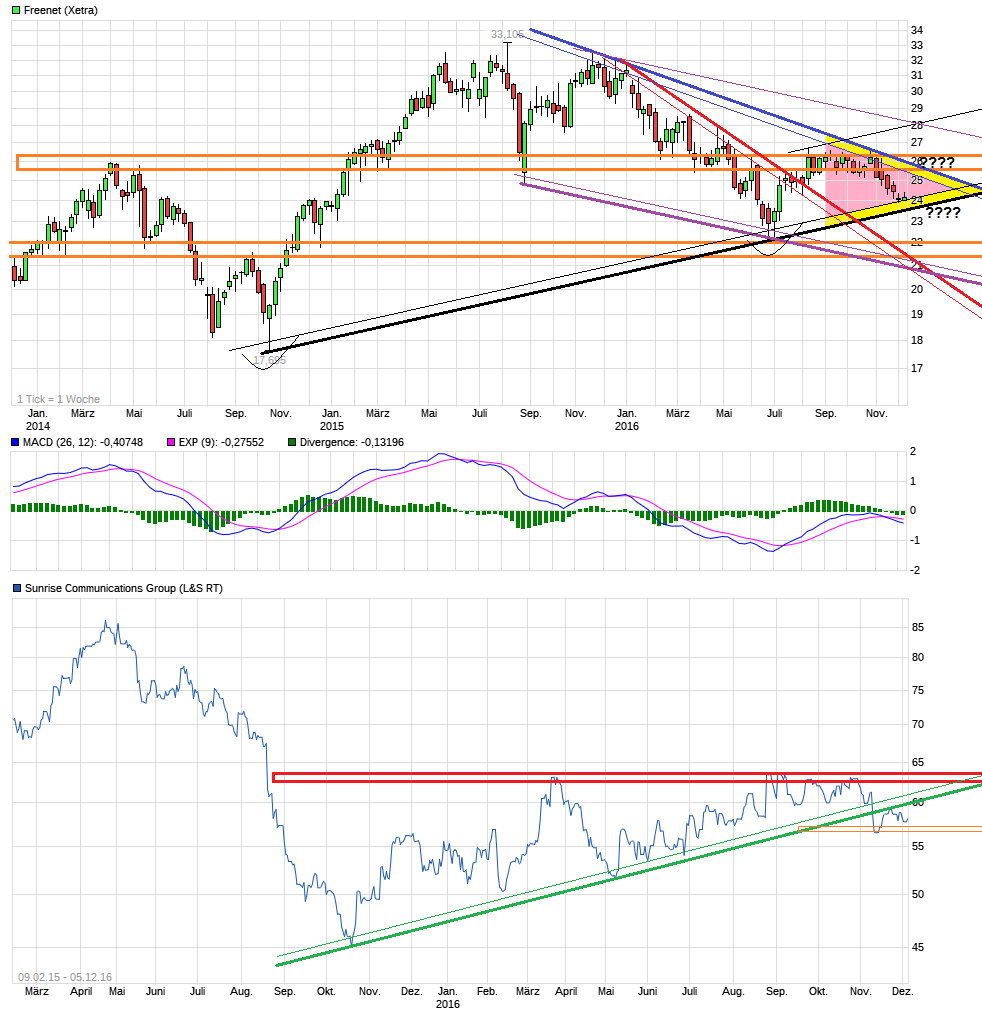Click 'Sunrise Communications Group (L&S RT)' title
The height and width of the screenshot is (1028, 982).
point(124,588)
